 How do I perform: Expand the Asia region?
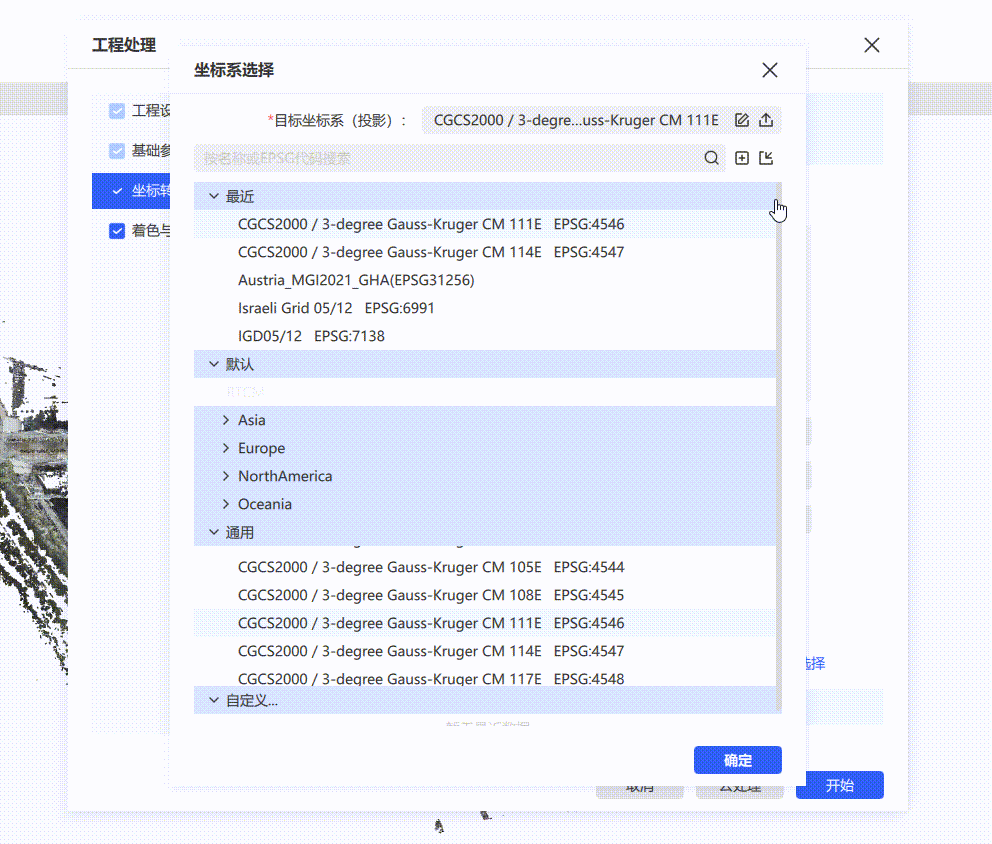pos(226,420)
